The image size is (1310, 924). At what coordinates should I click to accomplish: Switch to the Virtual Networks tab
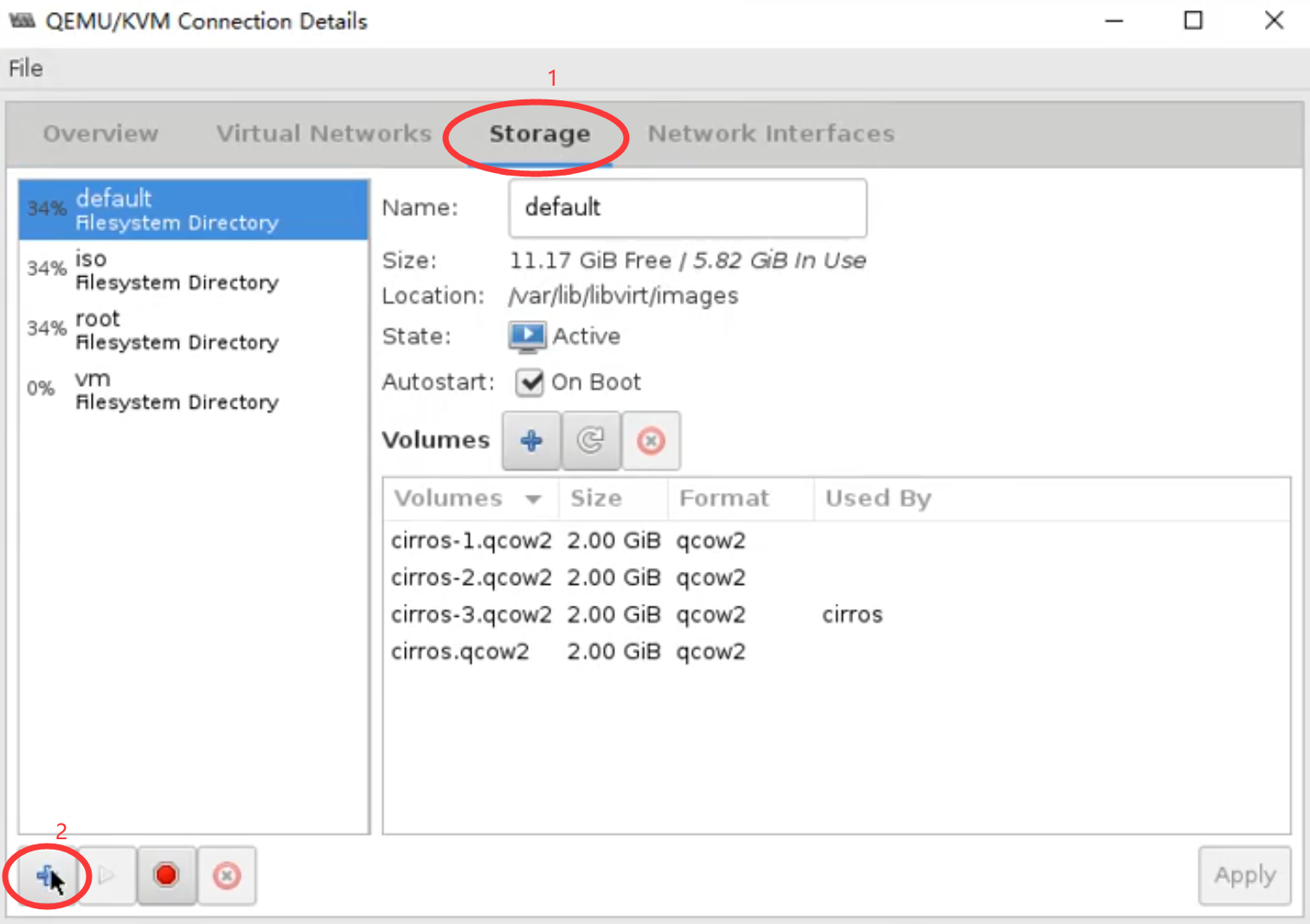(324, 134)
